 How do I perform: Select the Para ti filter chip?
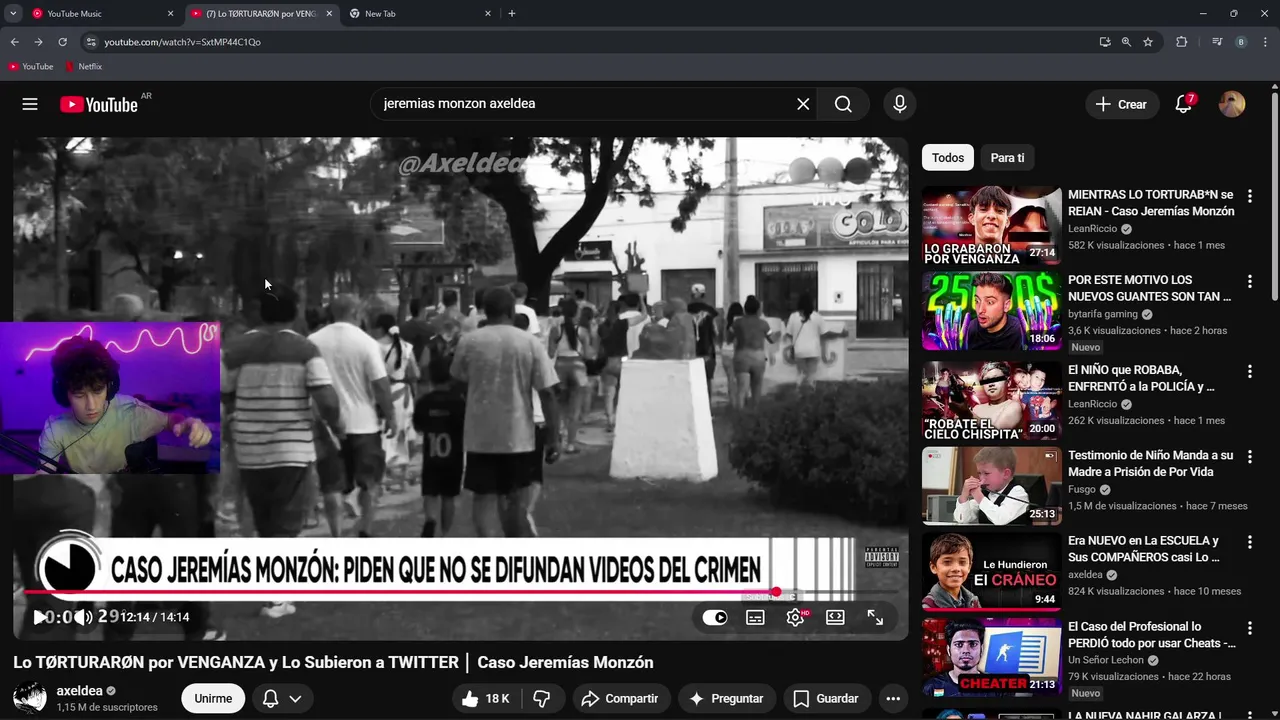1007,158
